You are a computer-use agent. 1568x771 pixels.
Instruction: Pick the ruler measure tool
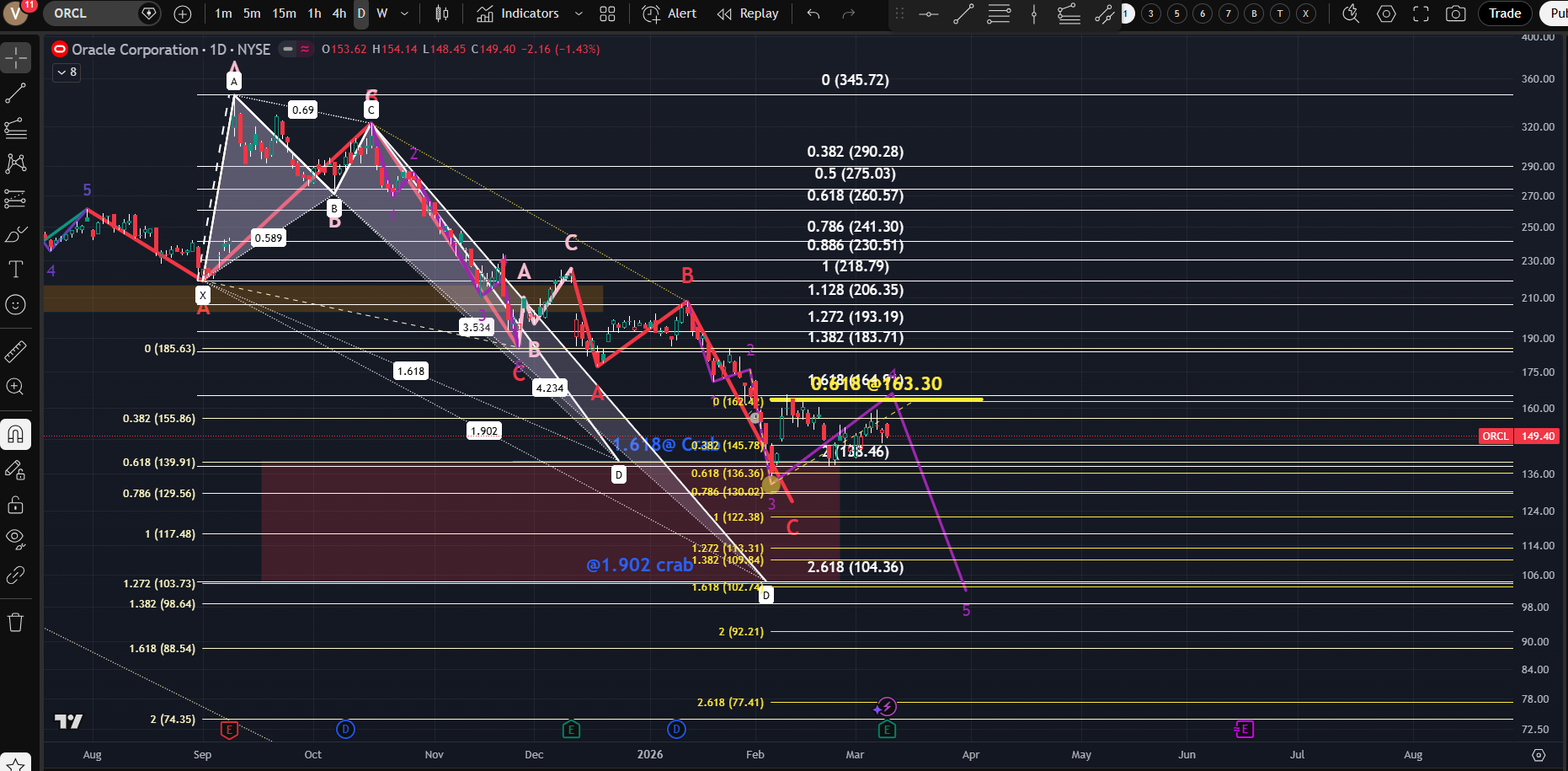15,351
